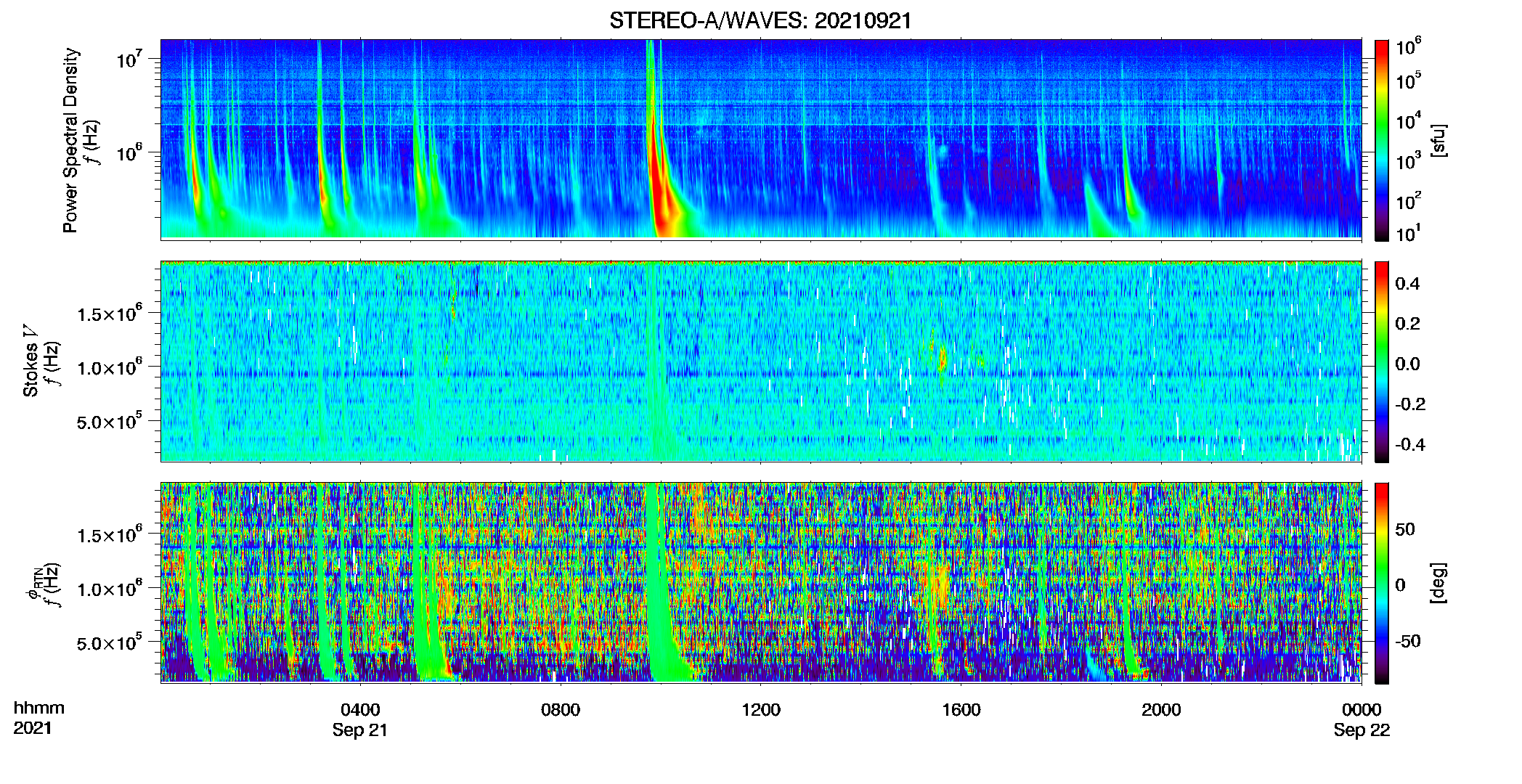Click the "hhmm" axis format label
Viewport: 1522px width, 784px height.
pos(39,709)
